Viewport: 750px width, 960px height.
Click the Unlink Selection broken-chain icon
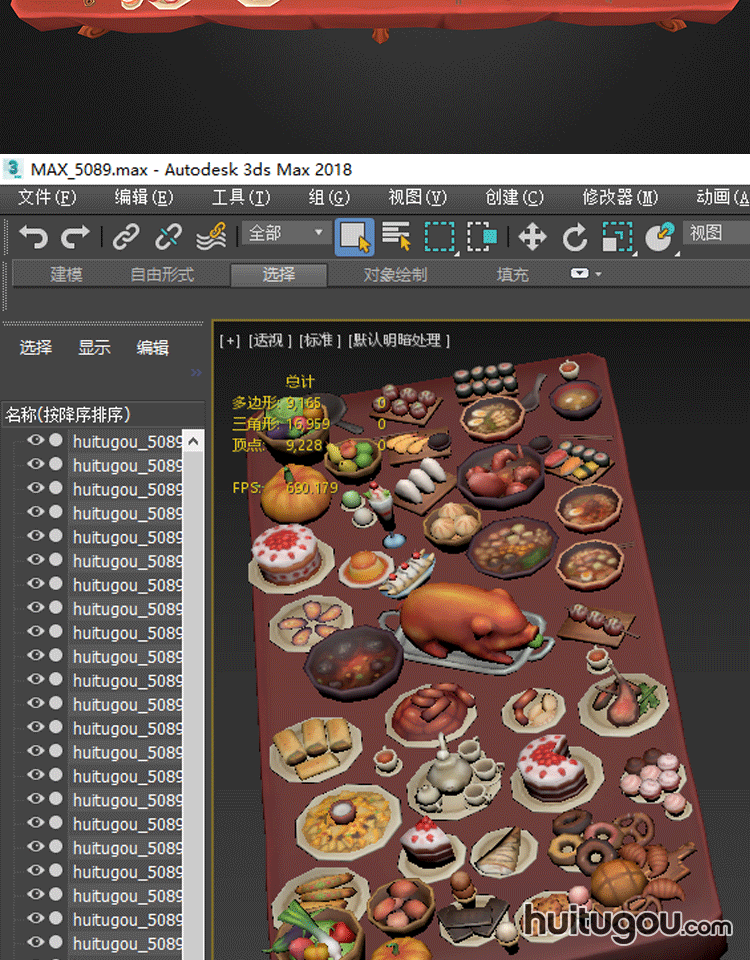(168, 237)
